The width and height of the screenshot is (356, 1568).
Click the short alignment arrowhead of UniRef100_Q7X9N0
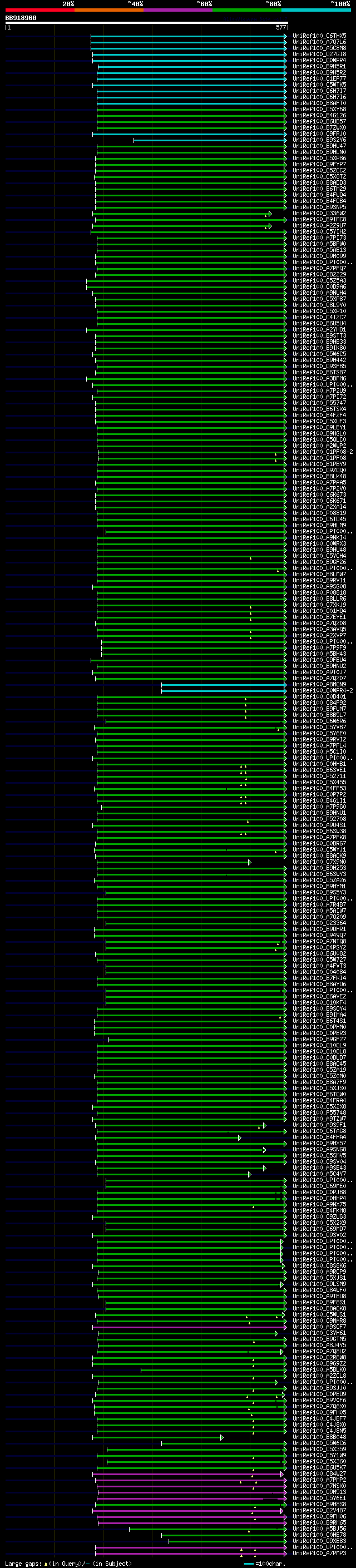[x=250, y=863]
